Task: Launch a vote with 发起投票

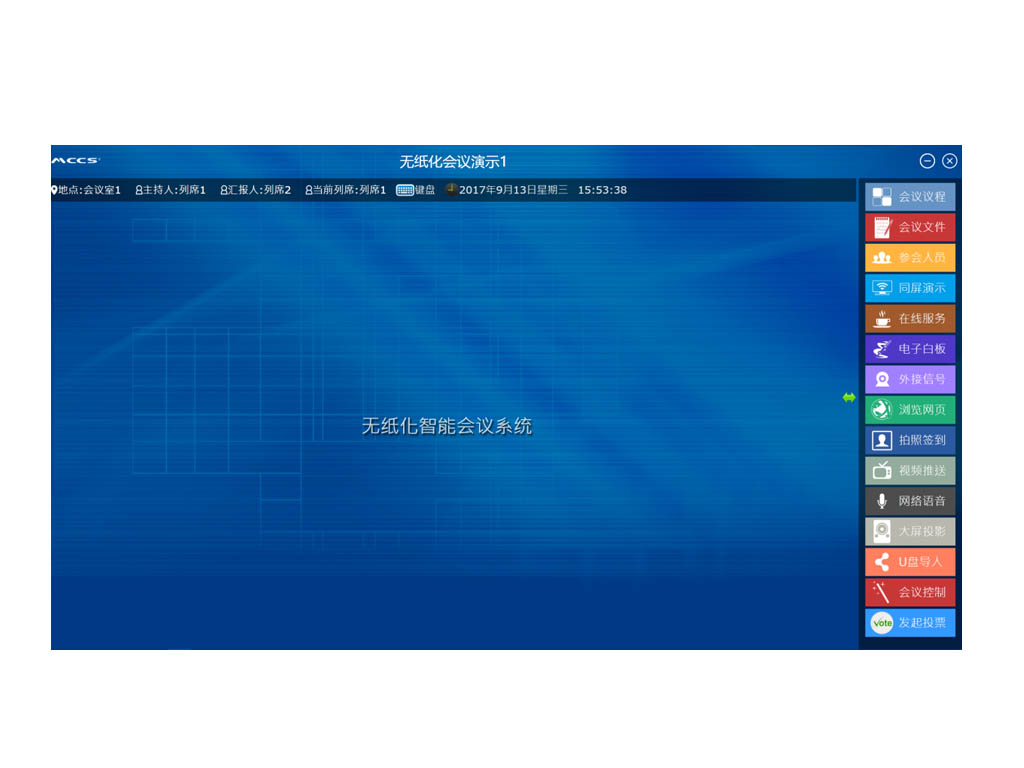Action: coord(910,623)
